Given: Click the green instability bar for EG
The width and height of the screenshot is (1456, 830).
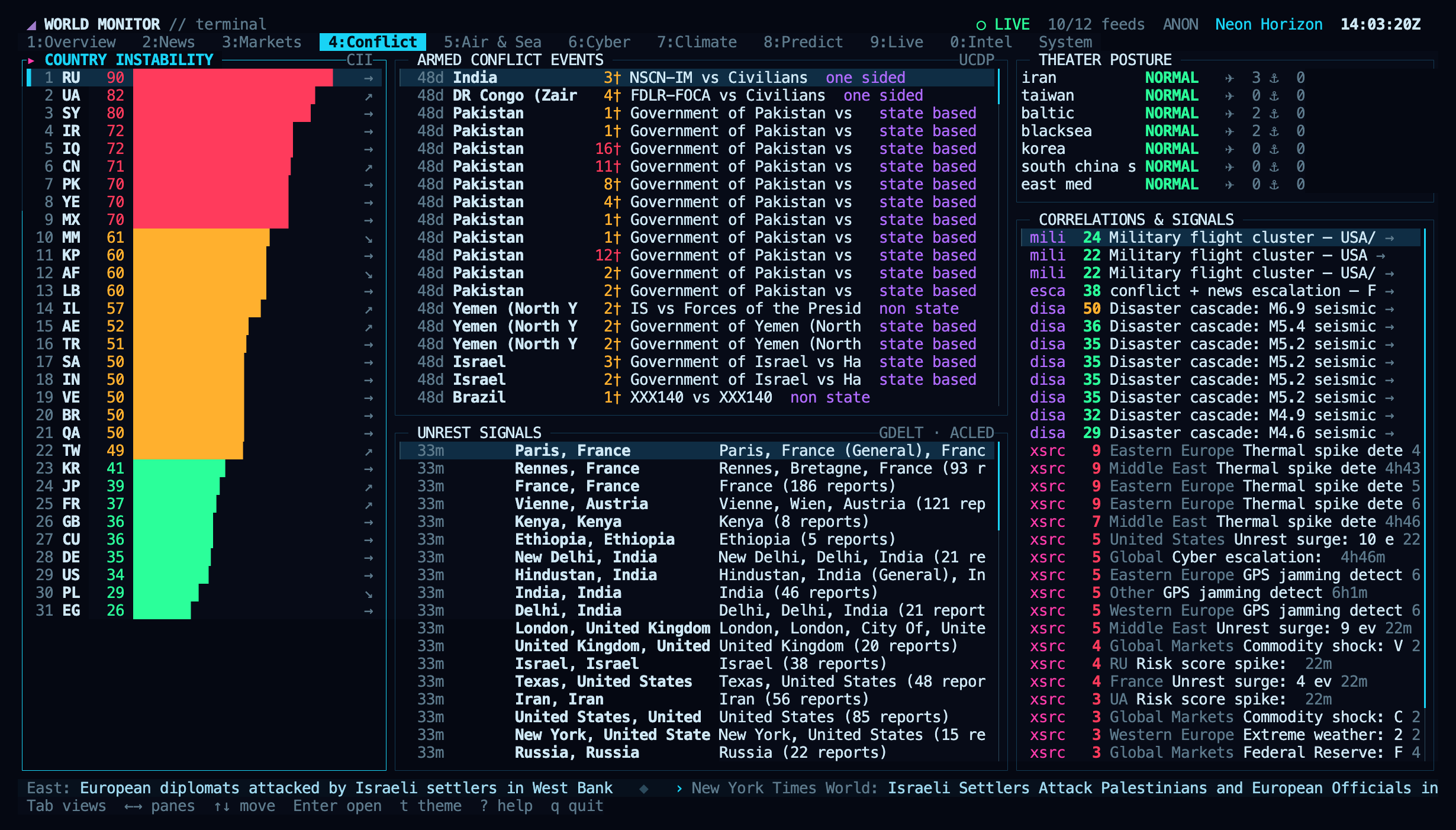Looking at the screenshot, I should click(x=162, y=610).
